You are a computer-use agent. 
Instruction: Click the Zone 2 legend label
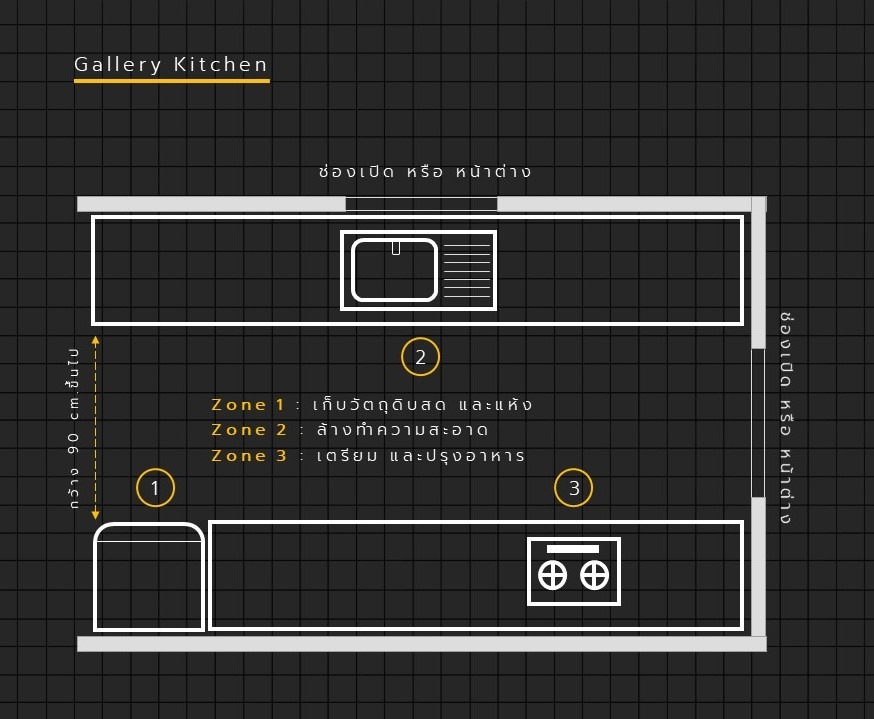click(249, 430)
